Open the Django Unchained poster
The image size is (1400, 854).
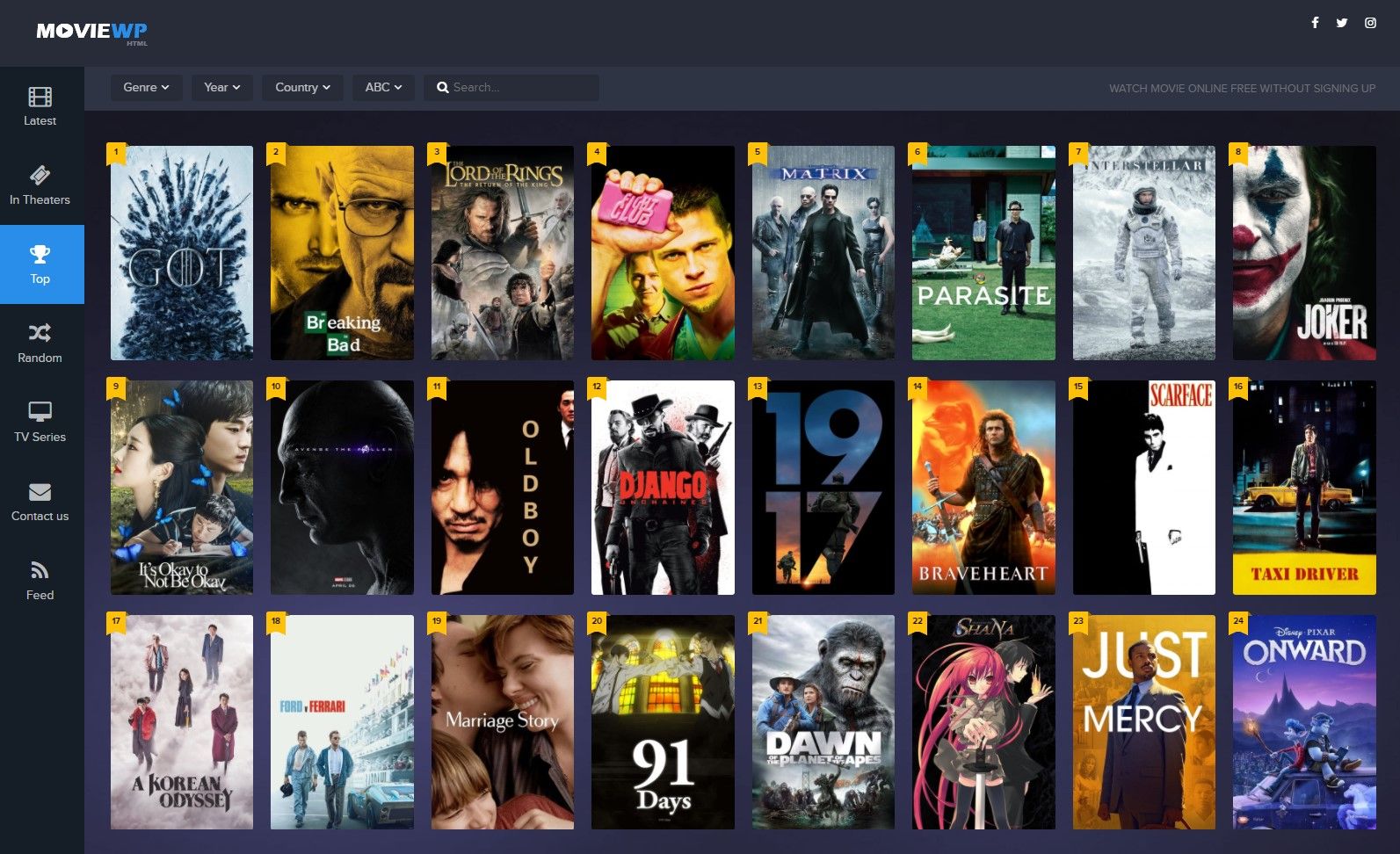(663, 488)
